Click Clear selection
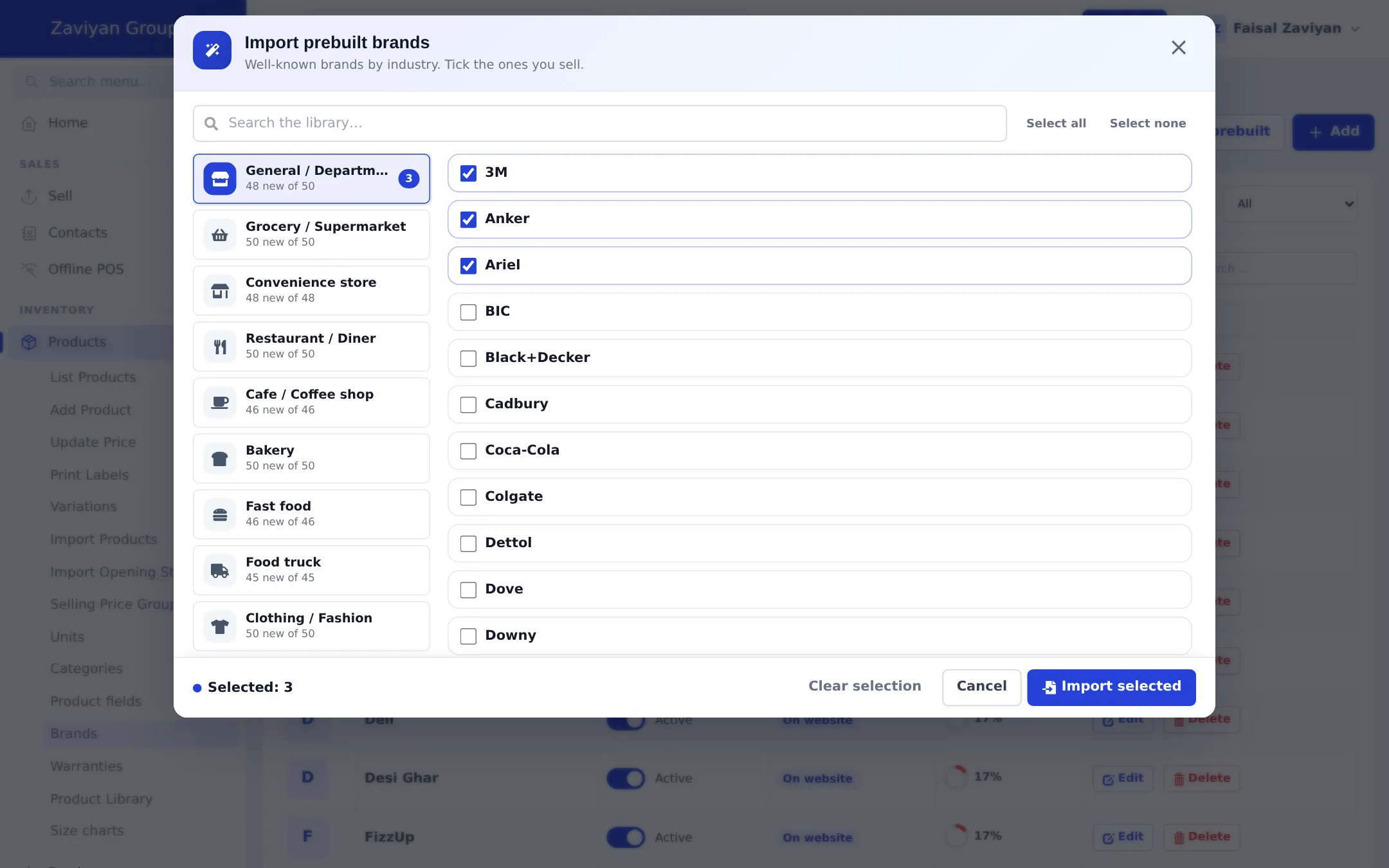This screenshot has height=868, width=1389. click(x=864, y=686)
